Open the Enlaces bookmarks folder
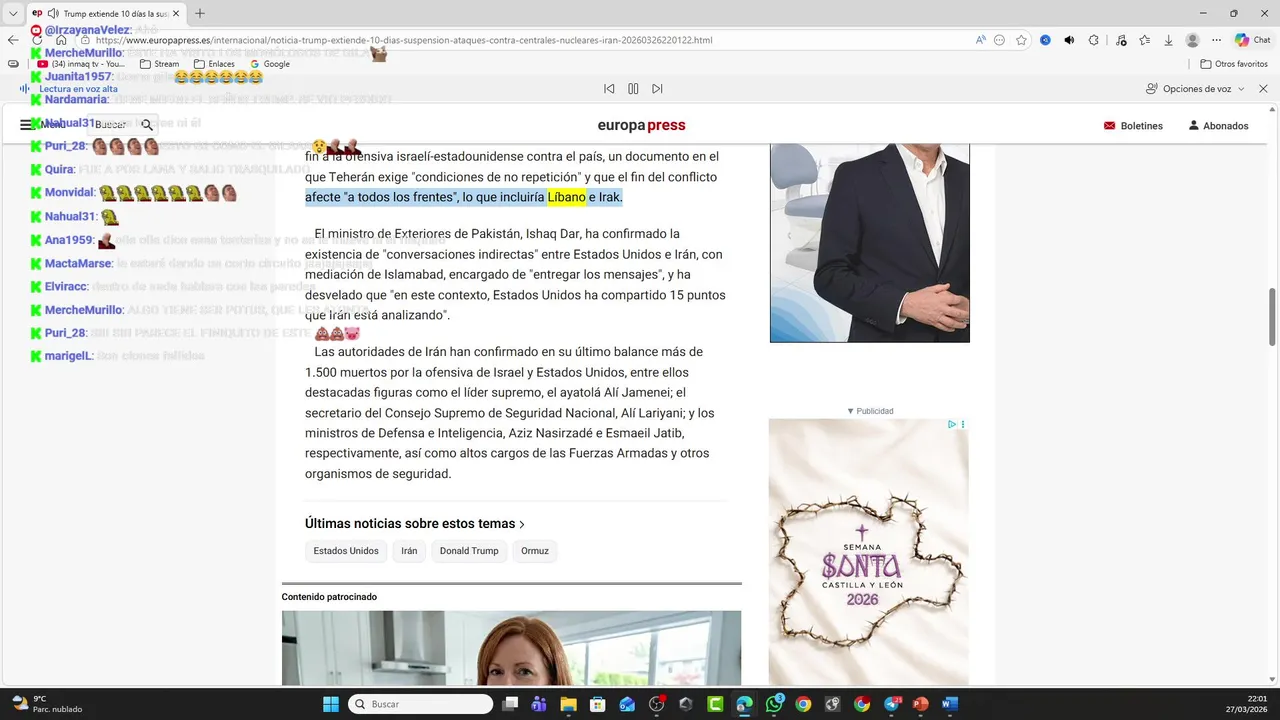Screen dimensions: 1280x720 (x=214, y=64)
